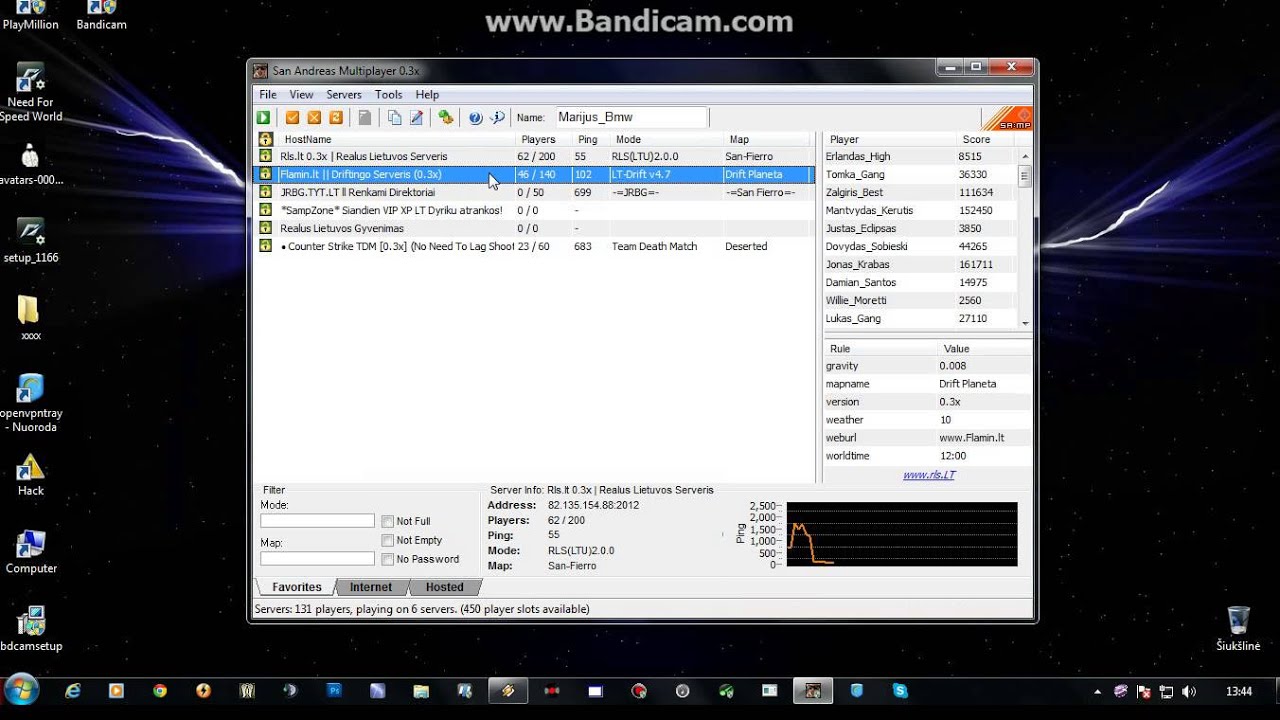The width and height of the screenshot is (1280, 720).
Task: Open Photoshop in the taskbar
Action: [334, 691]
